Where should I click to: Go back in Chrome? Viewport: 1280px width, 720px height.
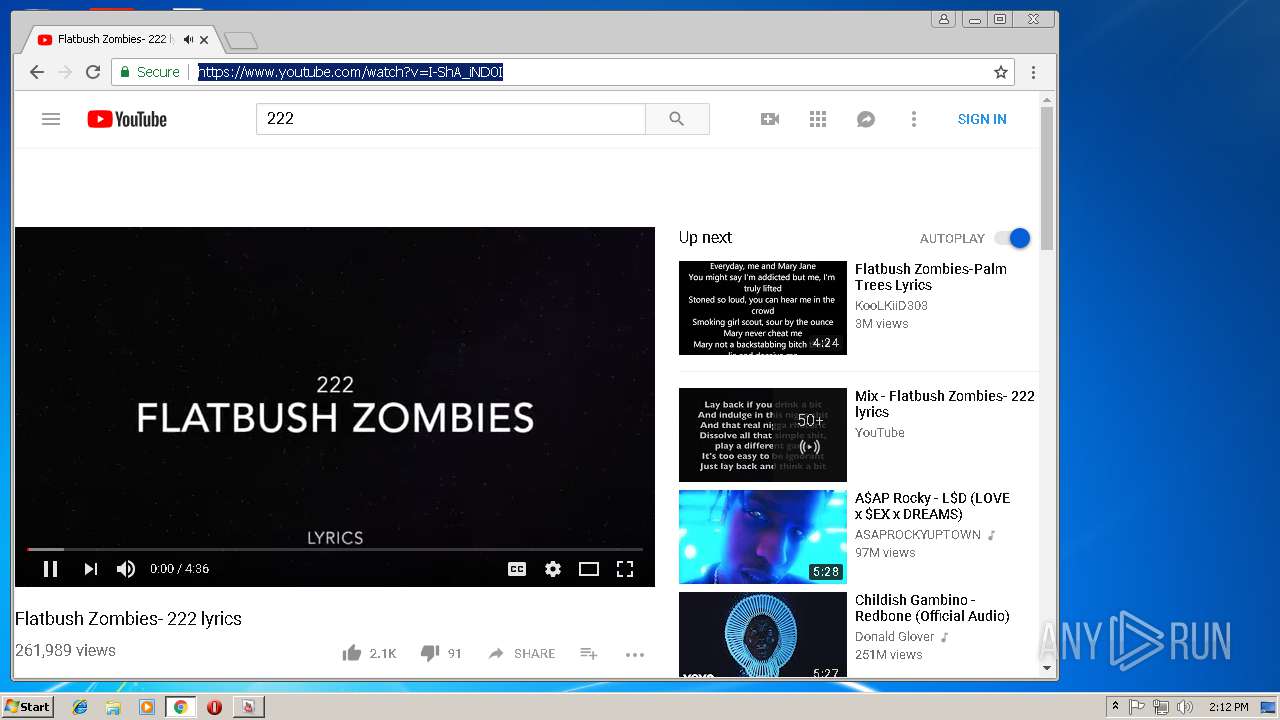[37, 72]
